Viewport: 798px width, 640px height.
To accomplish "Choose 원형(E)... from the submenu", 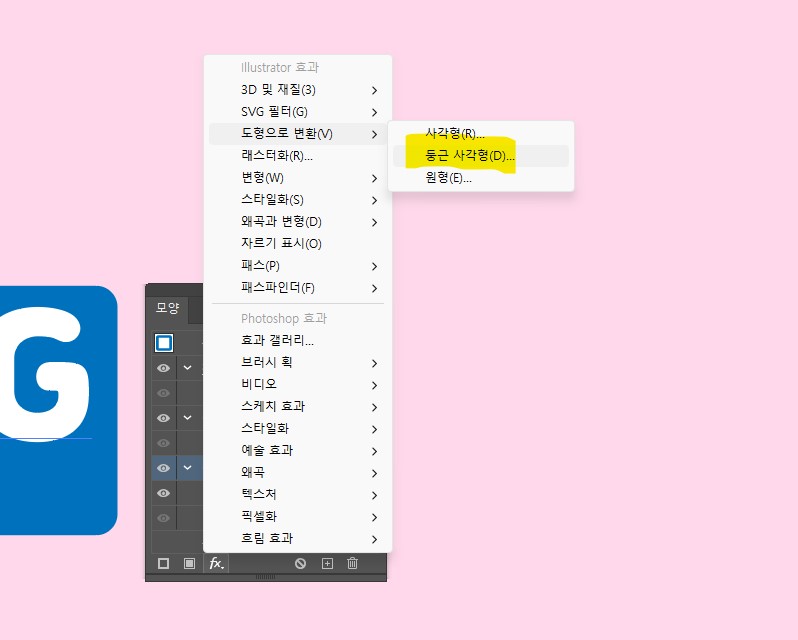I will [x=481, y=178].
